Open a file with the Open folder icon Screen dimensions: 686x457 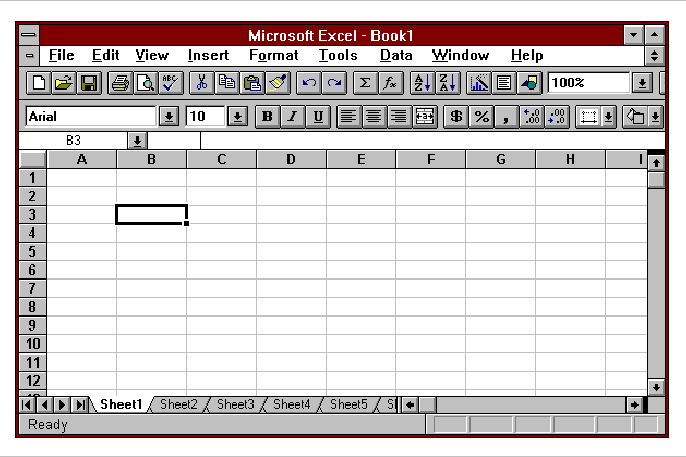coord(64,83)
